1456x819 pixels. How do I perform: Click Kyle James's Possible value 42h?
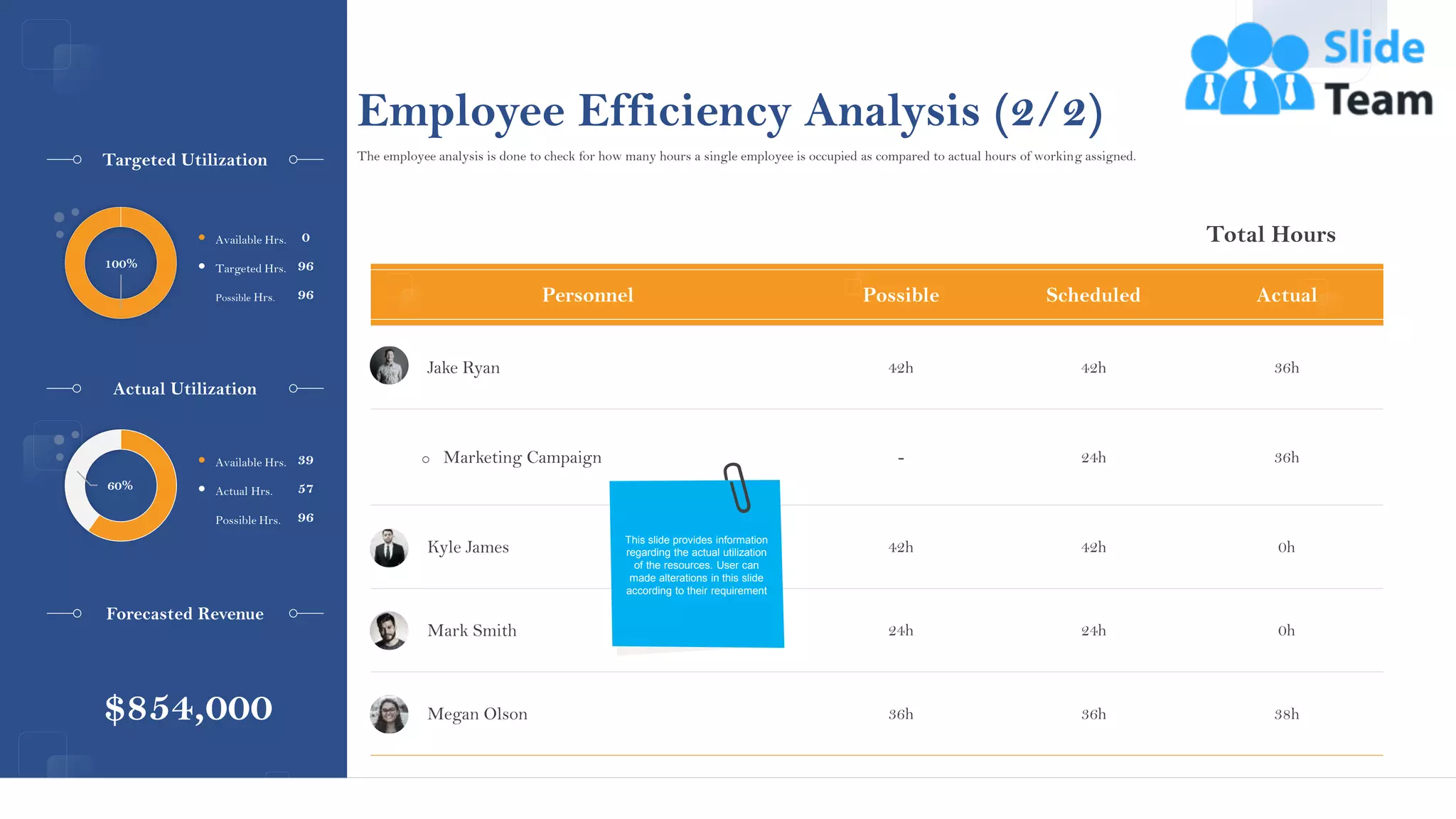901,547
